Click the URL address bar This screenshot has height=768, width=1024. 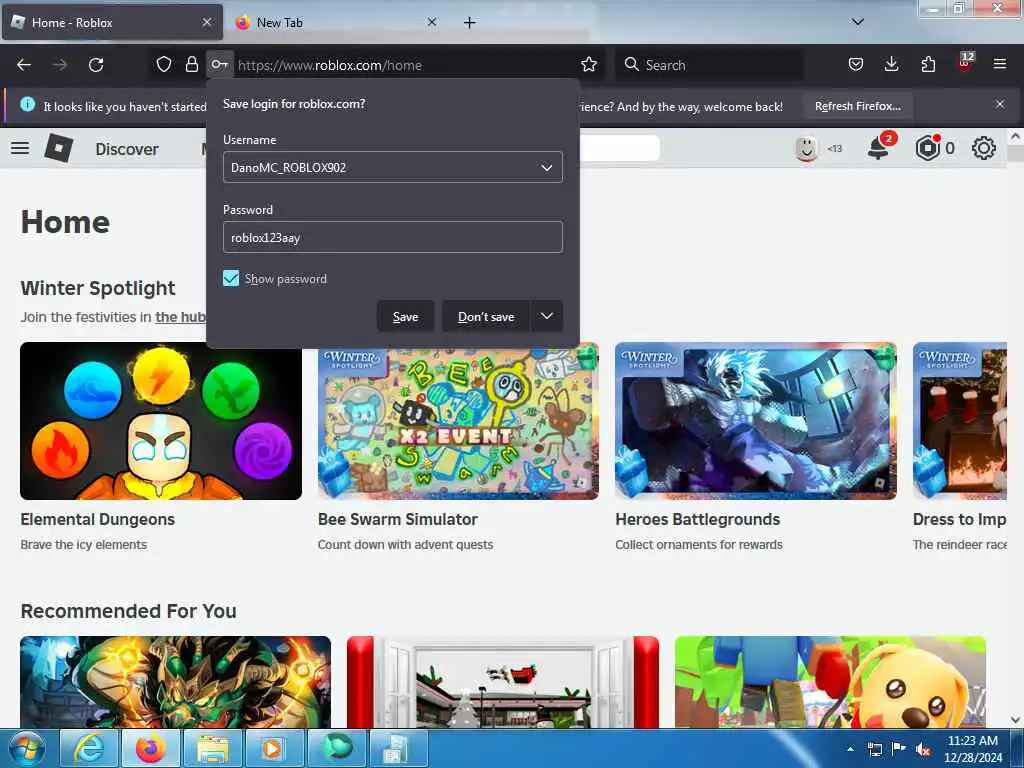coord(405,65)
